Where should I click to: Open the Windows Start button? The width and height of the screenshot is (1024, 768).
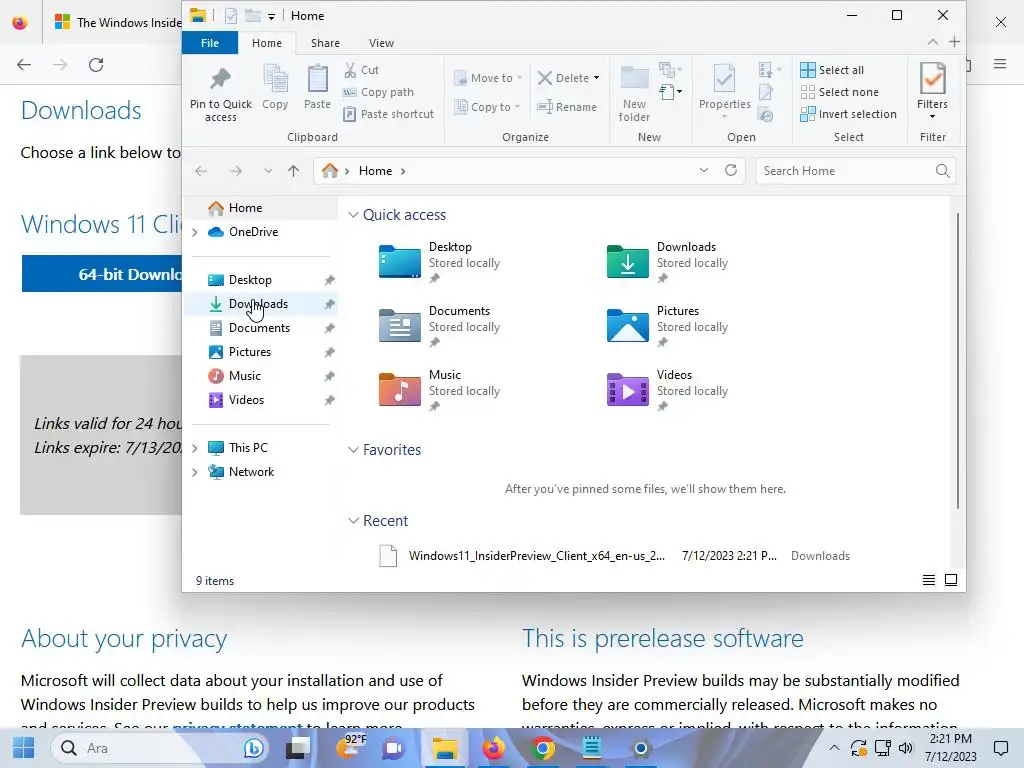24,748
